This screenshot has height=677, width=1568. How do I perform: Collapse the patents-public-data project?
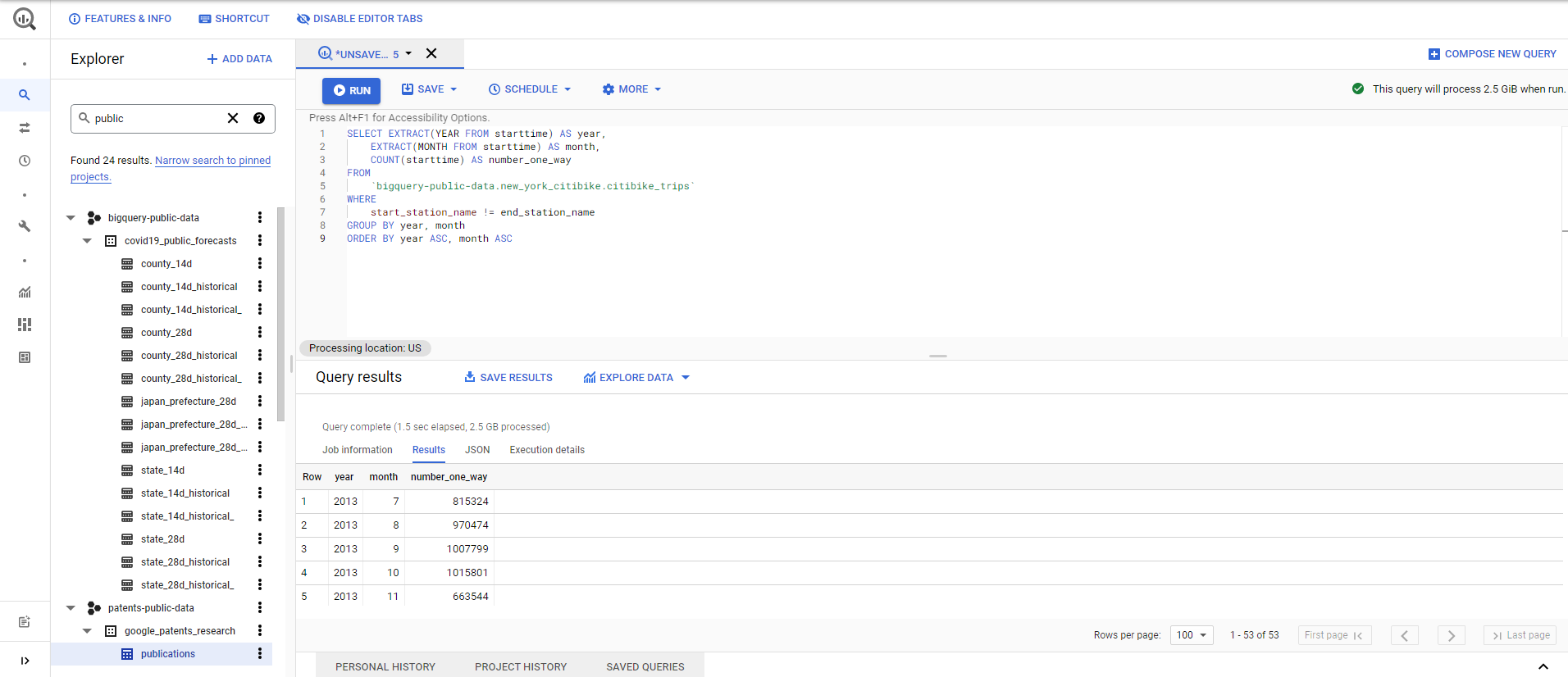71,607
